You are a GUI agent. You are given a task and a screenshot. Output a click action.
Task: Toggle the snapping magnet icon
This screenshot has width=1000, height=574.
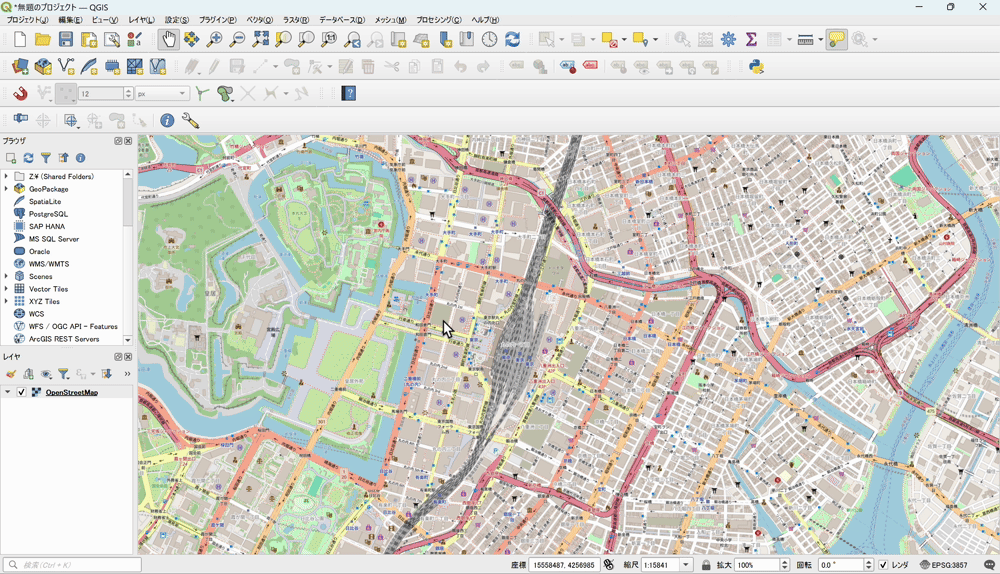click(x=20, y=94)
